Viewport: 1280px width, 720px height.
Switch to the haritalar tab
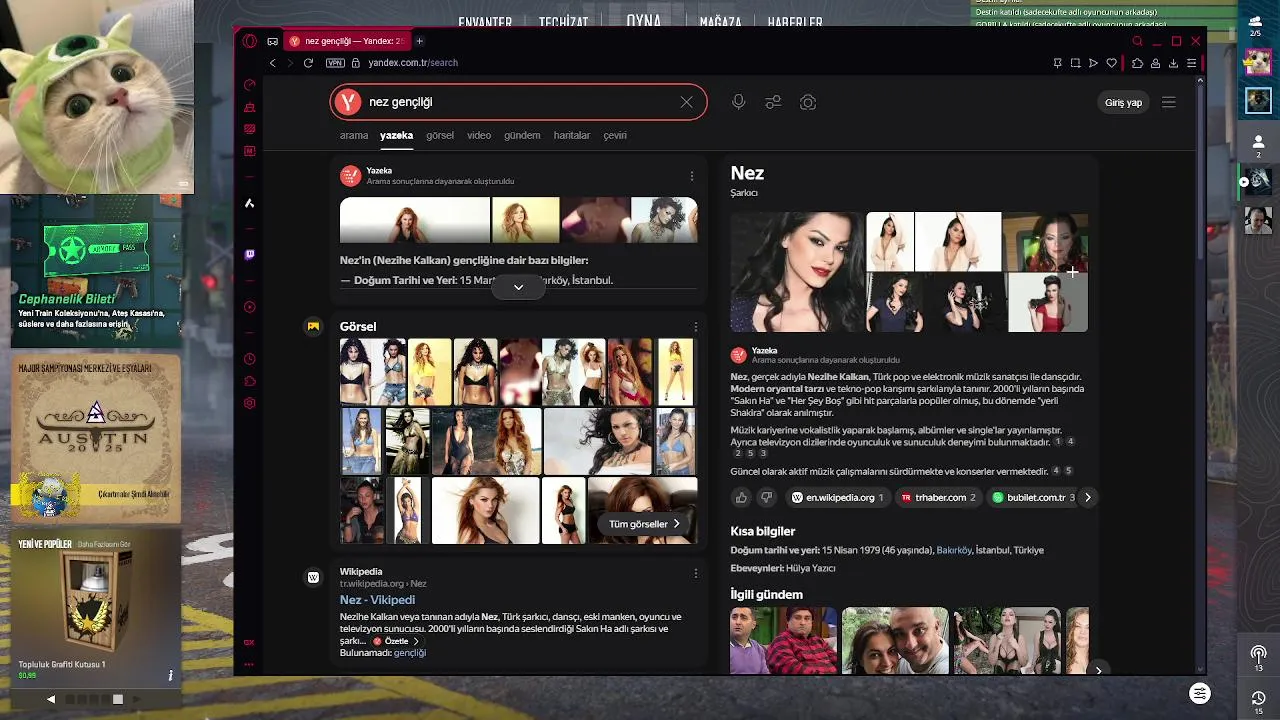[x=572, y=135]
